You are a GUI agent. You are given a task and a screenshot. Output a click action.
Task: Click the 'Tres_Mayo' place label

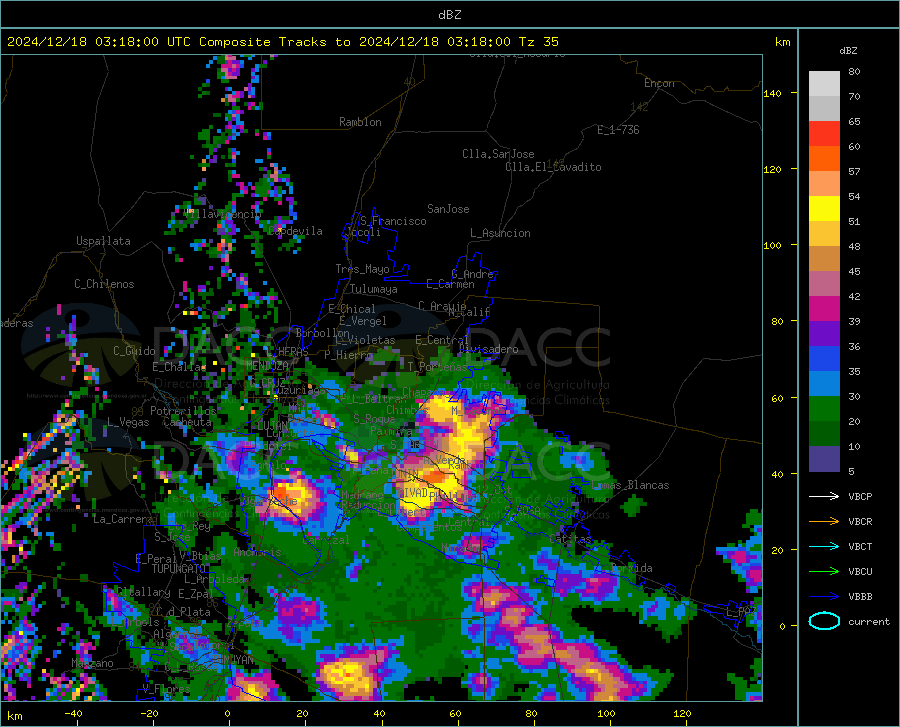(362, 269)
